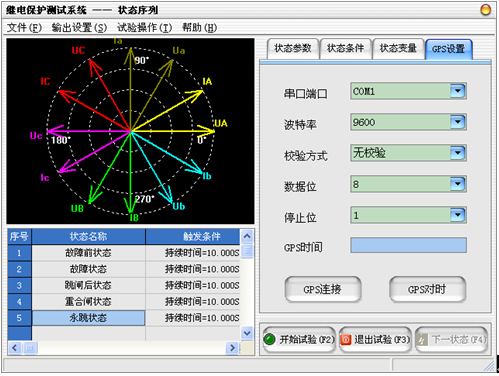Click the orange round button in title bar

pyautogui.click(x=485, y=10)
